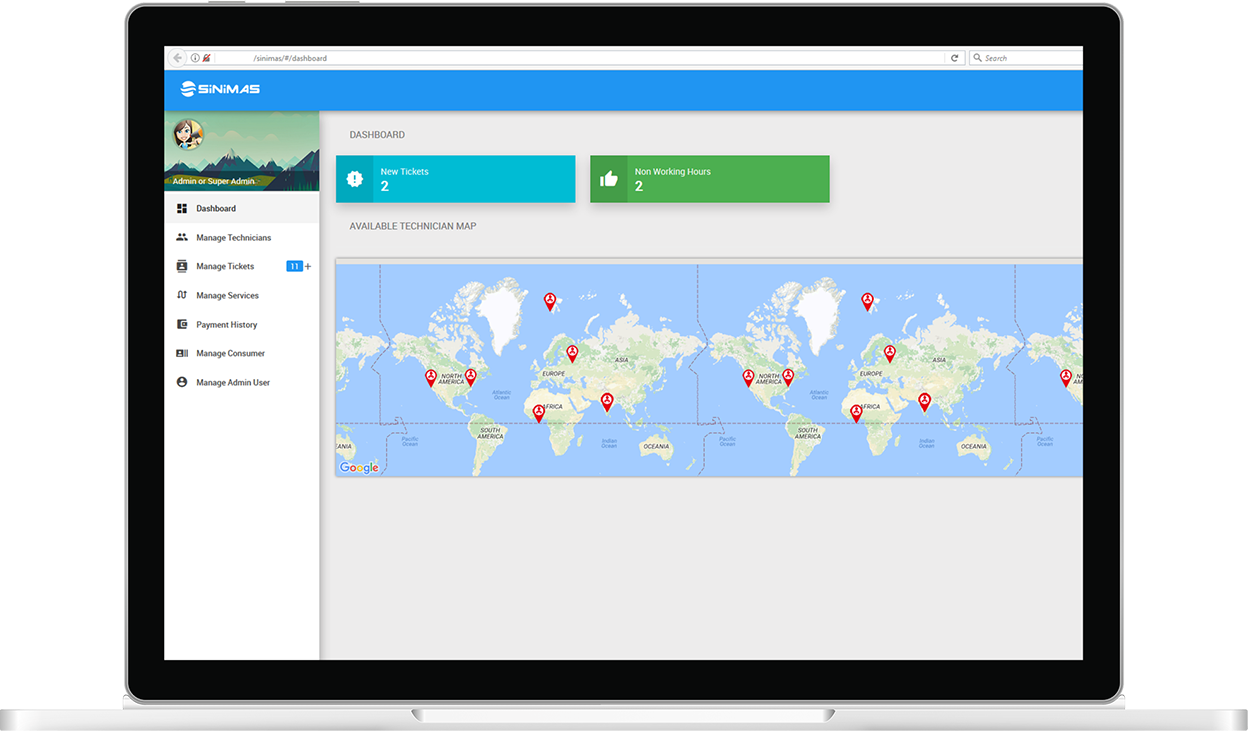
Task: Click the thumbs-up icon on Non Working Hours
Action: coord(609,179)
